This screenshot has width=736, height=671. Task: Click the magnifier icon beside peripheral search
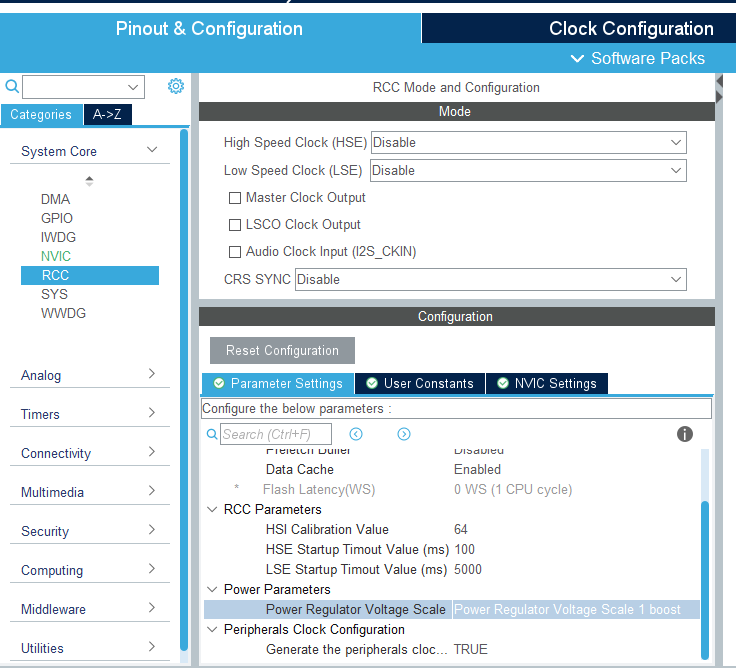12,86
